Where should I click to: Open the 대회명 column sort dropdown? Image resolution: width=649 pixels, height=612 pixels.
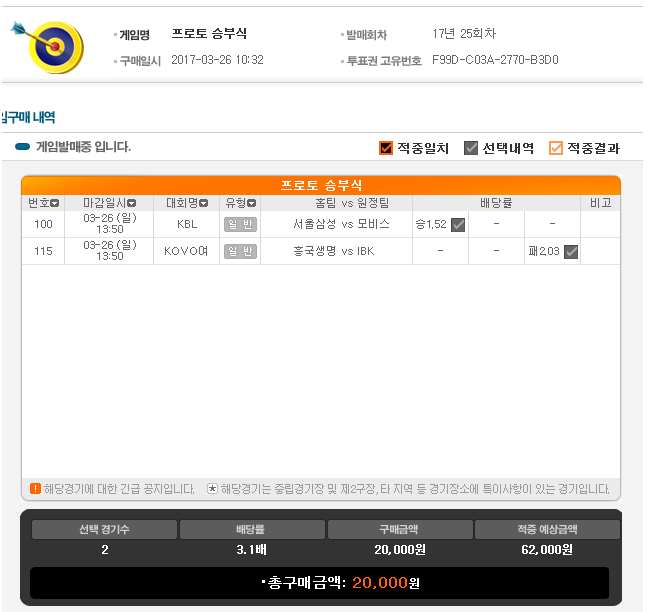pos(204,203)
